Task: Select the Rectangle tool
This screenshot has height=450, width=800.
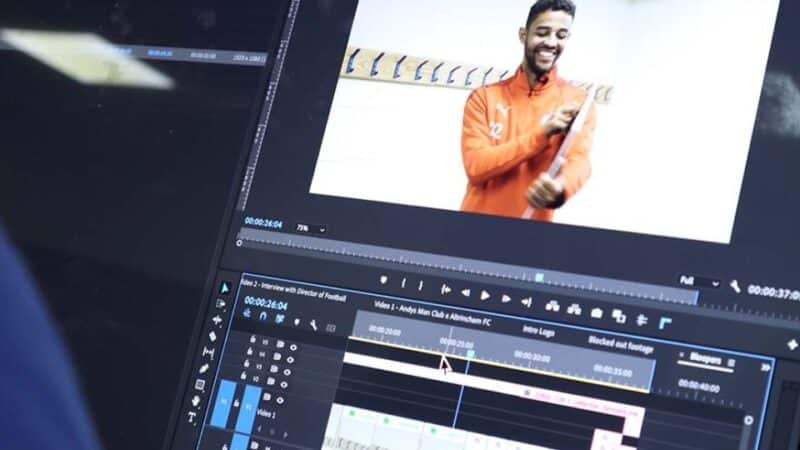Action: click(x=200, y=385)
